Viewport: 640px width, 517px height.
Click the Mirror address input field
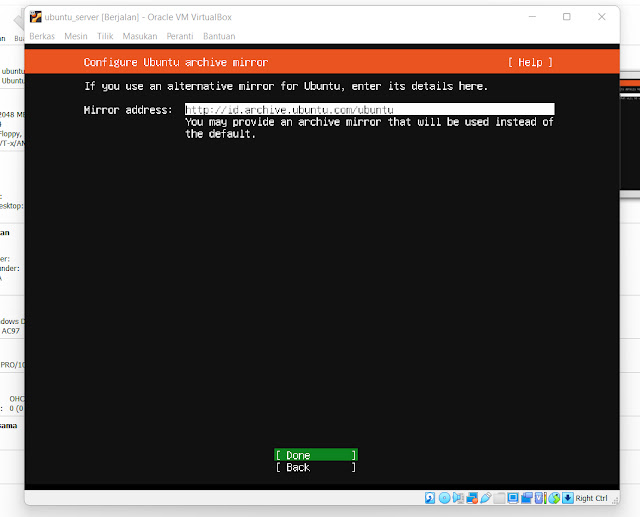370,109
